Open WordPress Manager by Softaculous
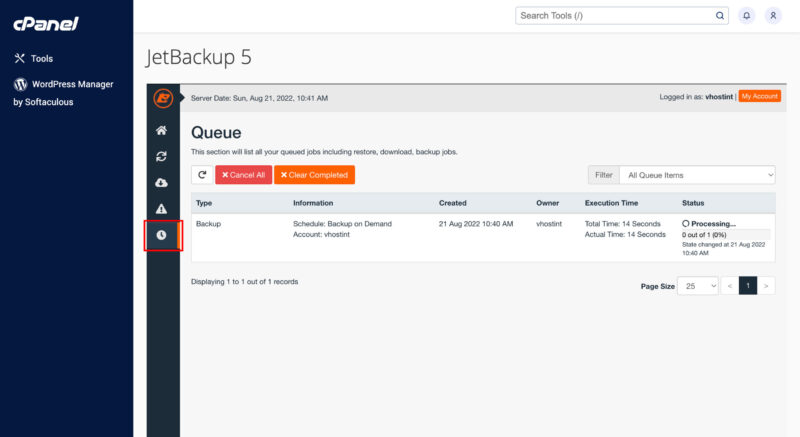This screenshot has width=800, height=437. 63,93
